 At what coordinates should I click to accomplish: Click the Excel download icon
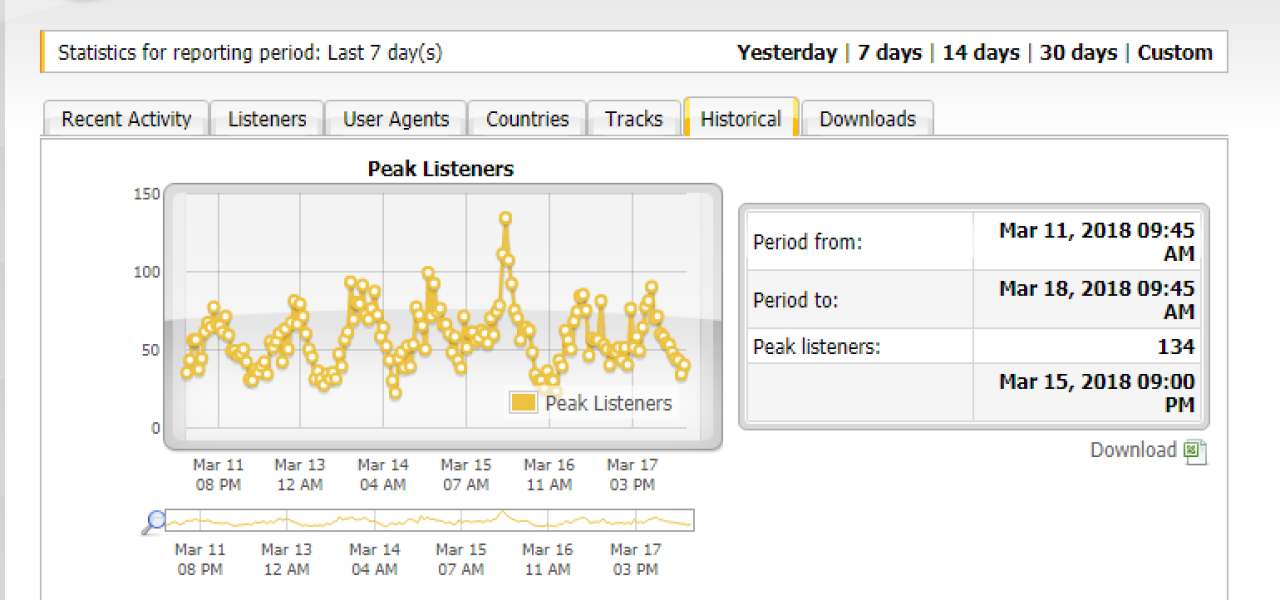(x=1195, y=452)
